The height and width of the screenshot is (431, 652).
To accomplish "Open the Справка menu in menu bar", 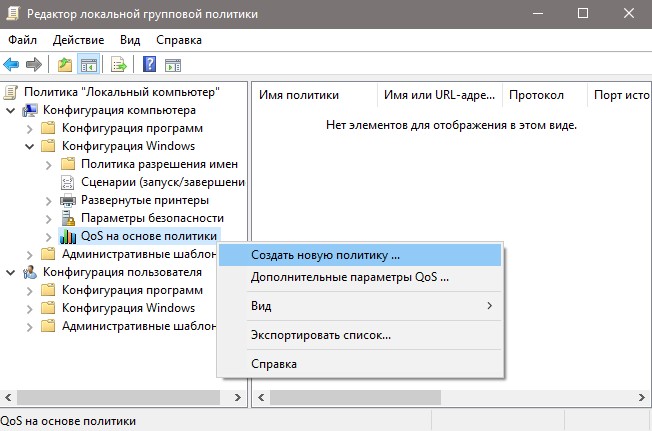I will pos(179,40).
